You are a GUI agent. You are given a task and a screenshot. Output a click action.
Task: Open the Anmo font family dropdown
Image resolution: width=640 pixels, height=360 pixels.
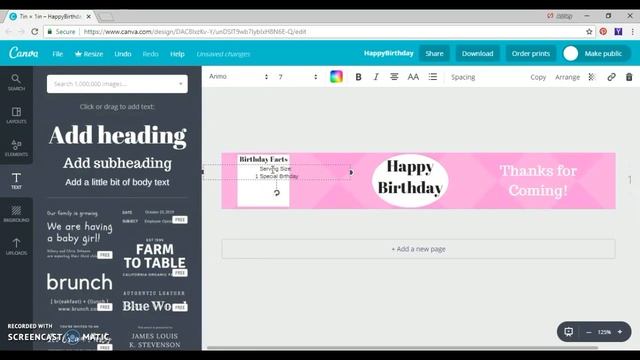tap(239, 77)
